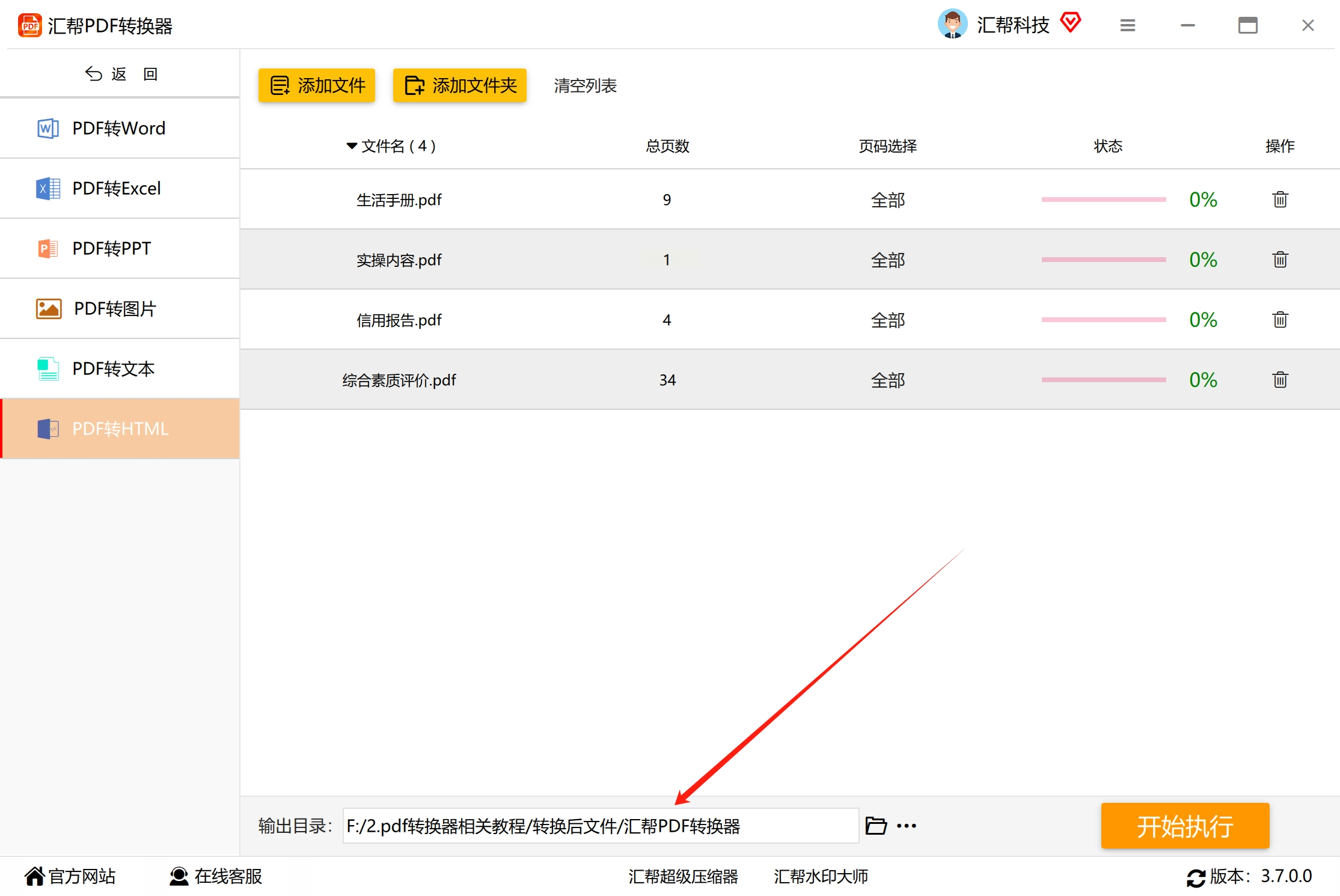The height and width of the screenshot is (896, 1340).
Task: Switch to the PDF转Word tab
Action: click(x=119, y=128)
